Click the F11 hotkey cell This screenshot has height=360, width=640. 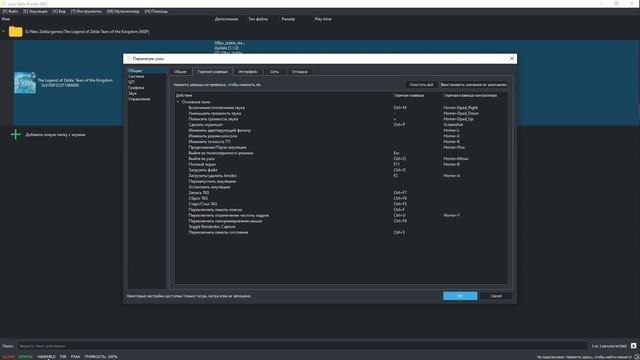point(397,164)
